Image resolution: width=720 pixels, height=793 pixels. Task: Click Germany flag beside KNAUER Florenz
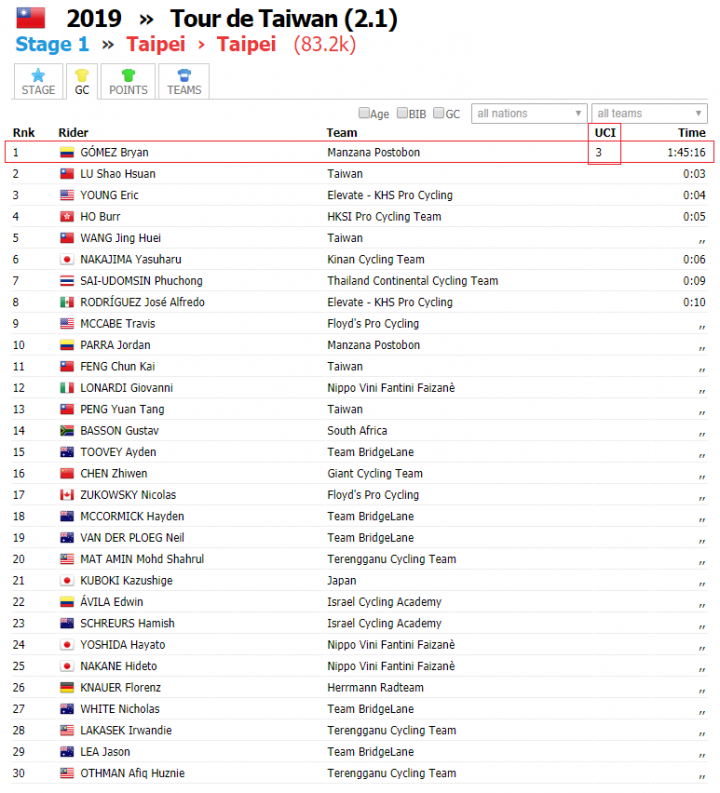(x=67, y=687)
